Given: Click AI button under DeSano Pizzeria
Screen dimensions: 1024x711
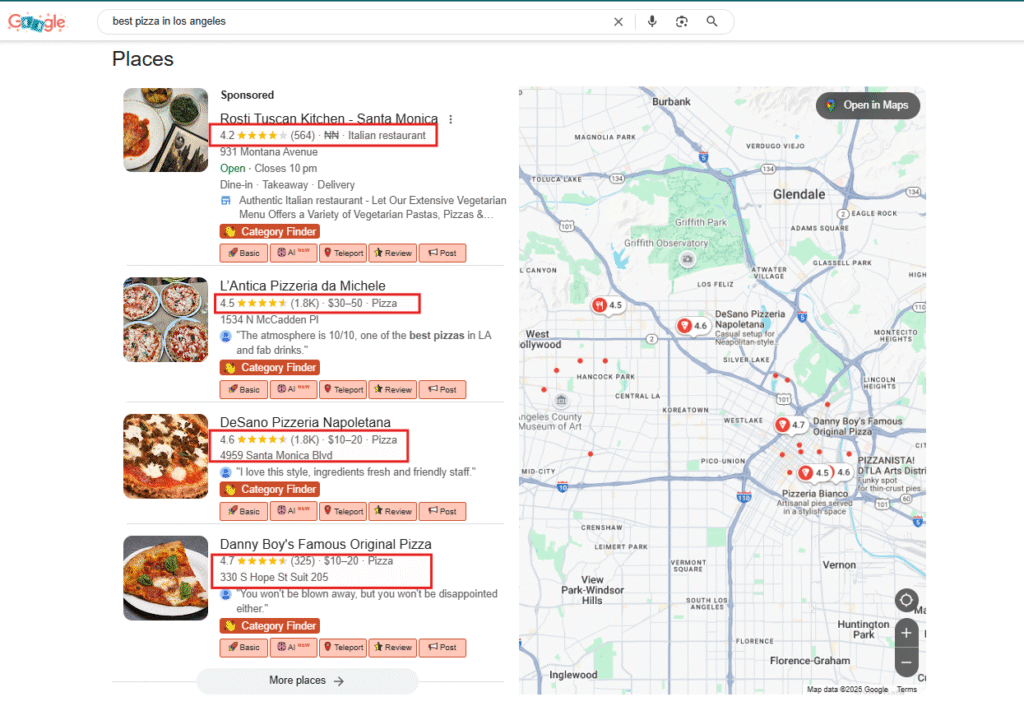Looking at the screenshot, I should [293, 511].
